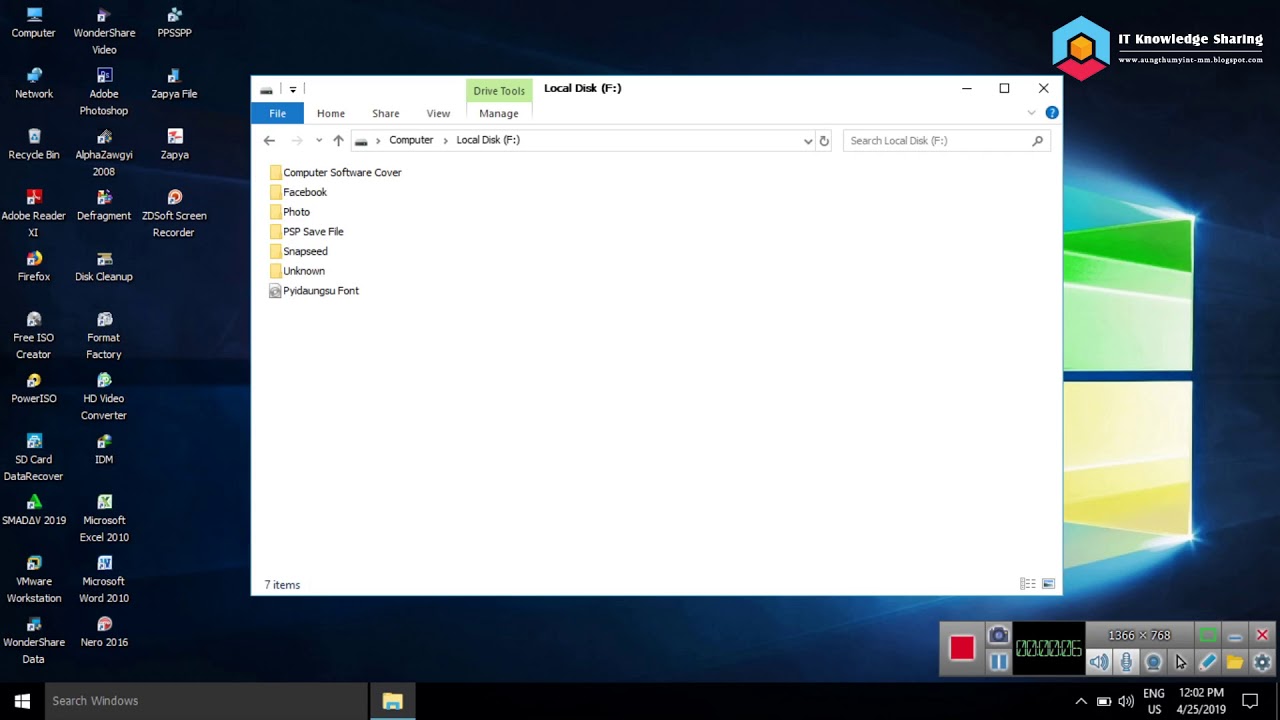This screenshot has width=1280, height=720.
Task: Pause the screen recording
Action: (x=998, y=662)
